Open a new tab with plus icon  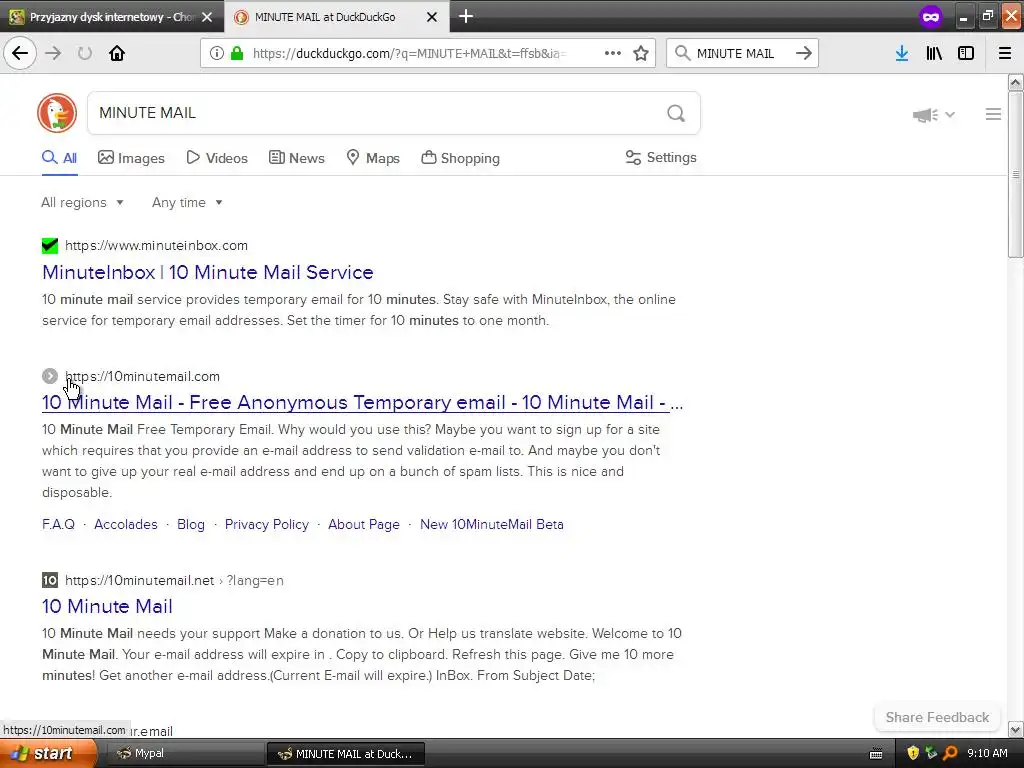466,16
